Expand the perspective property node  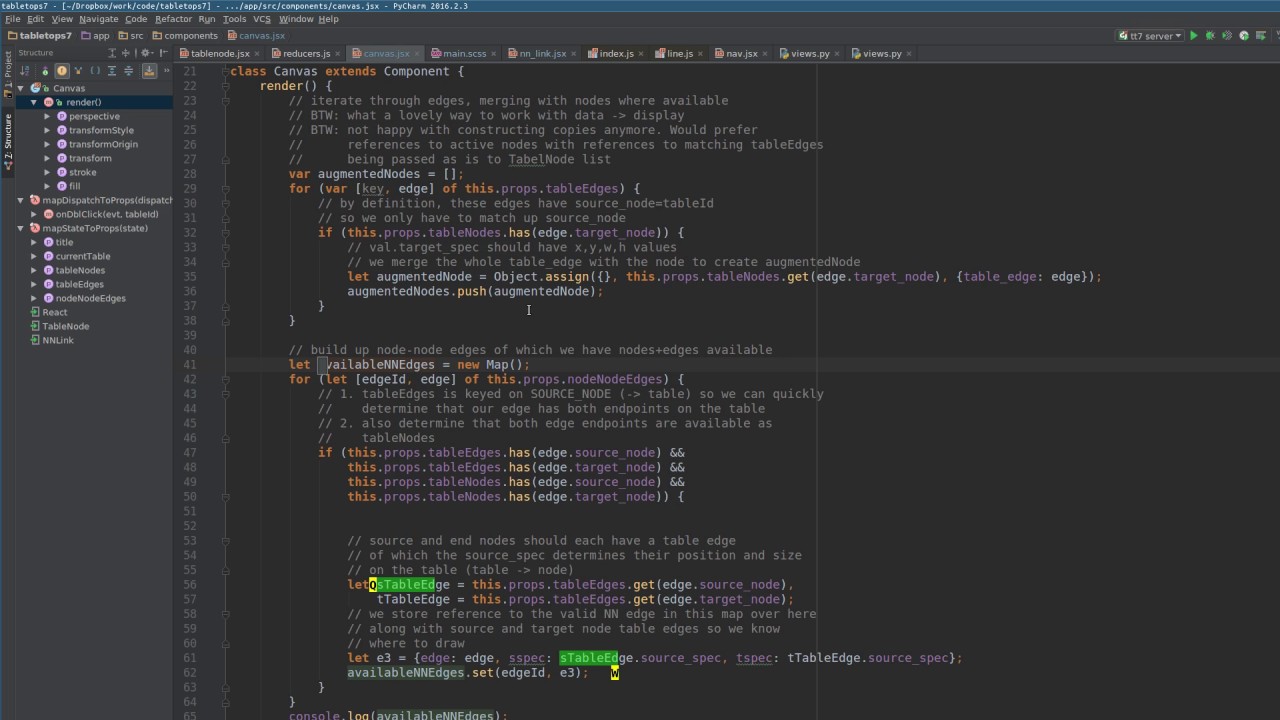pos(48,116)
